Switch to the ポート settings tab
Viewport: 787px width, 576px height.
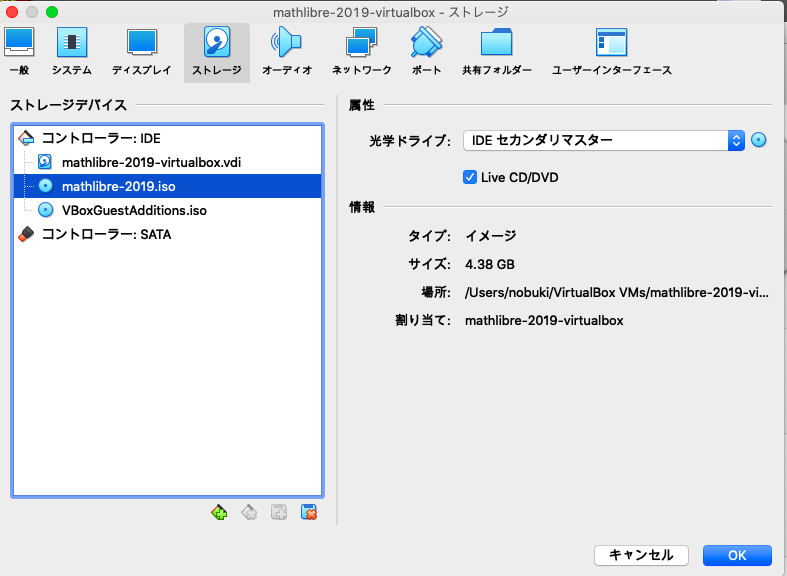click(x=427, y=52)
